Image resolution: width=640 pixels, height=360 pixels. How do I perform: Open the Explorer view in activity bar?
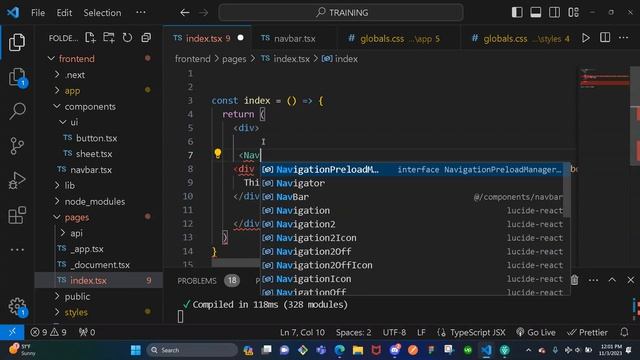(x=17, y=42)
